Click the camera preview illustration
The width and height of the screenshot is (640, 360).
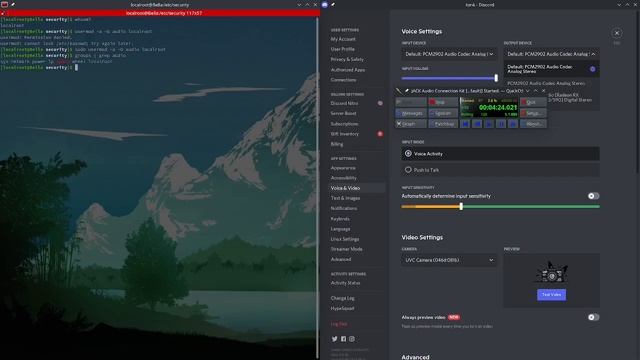[551, 272]
